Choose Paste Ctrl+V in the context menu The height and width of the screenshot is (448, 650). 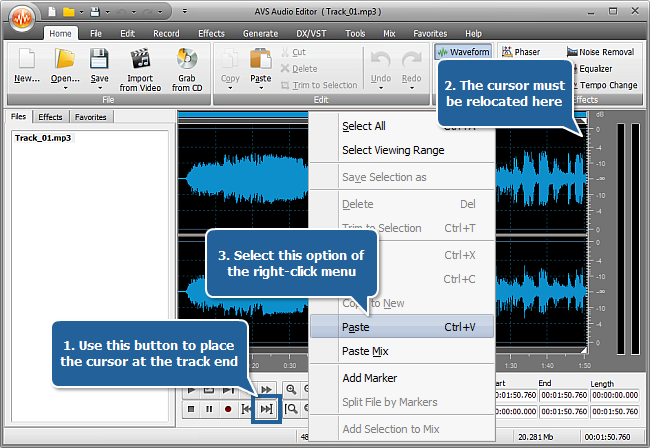[x=402, y=327]
